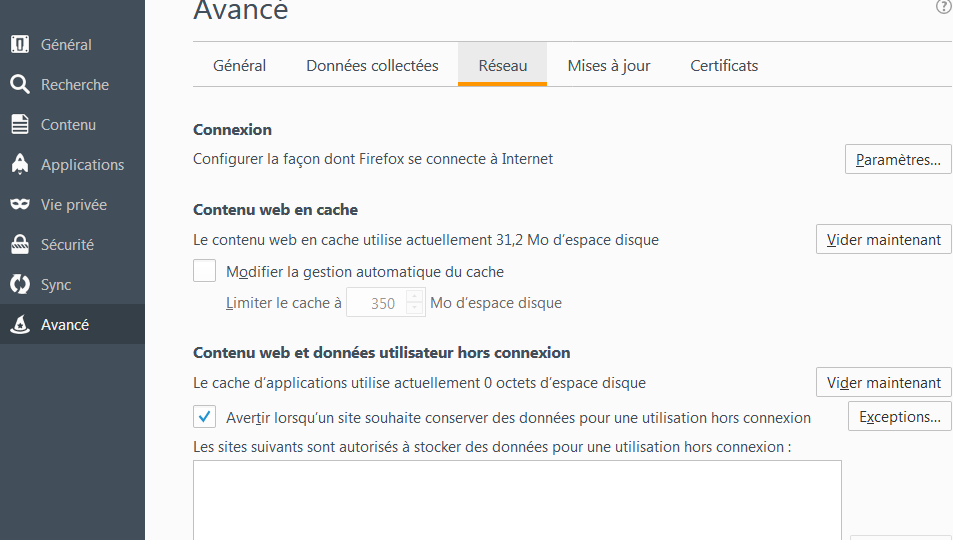This screenshot has width=953, height=540.
Task: Click the help question mark icon
Action: [x=944, y=7]
